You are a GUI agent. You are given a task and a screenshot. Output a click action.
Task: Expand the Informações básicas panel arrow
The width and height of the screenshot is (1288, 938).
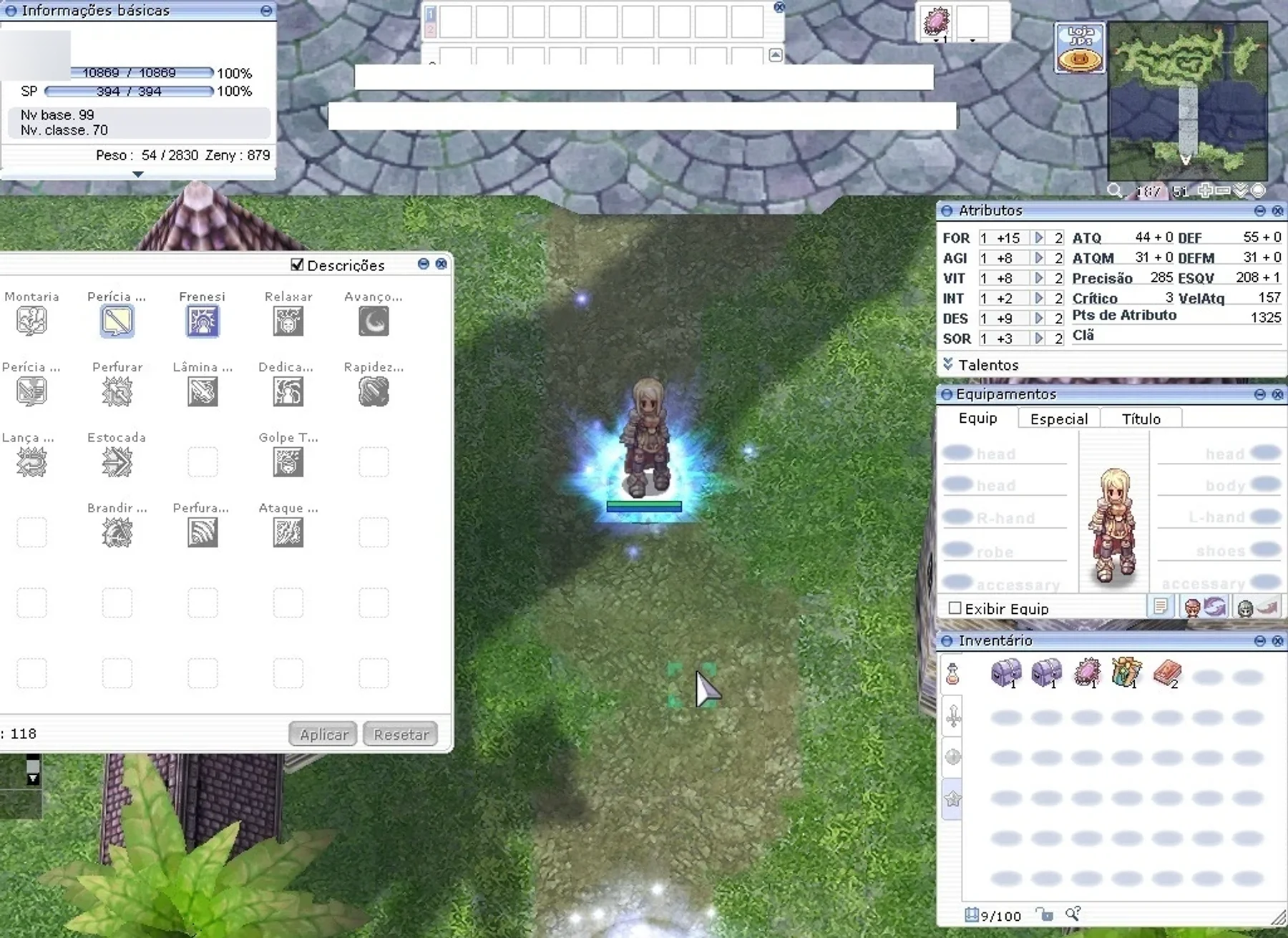click(138, 174)
